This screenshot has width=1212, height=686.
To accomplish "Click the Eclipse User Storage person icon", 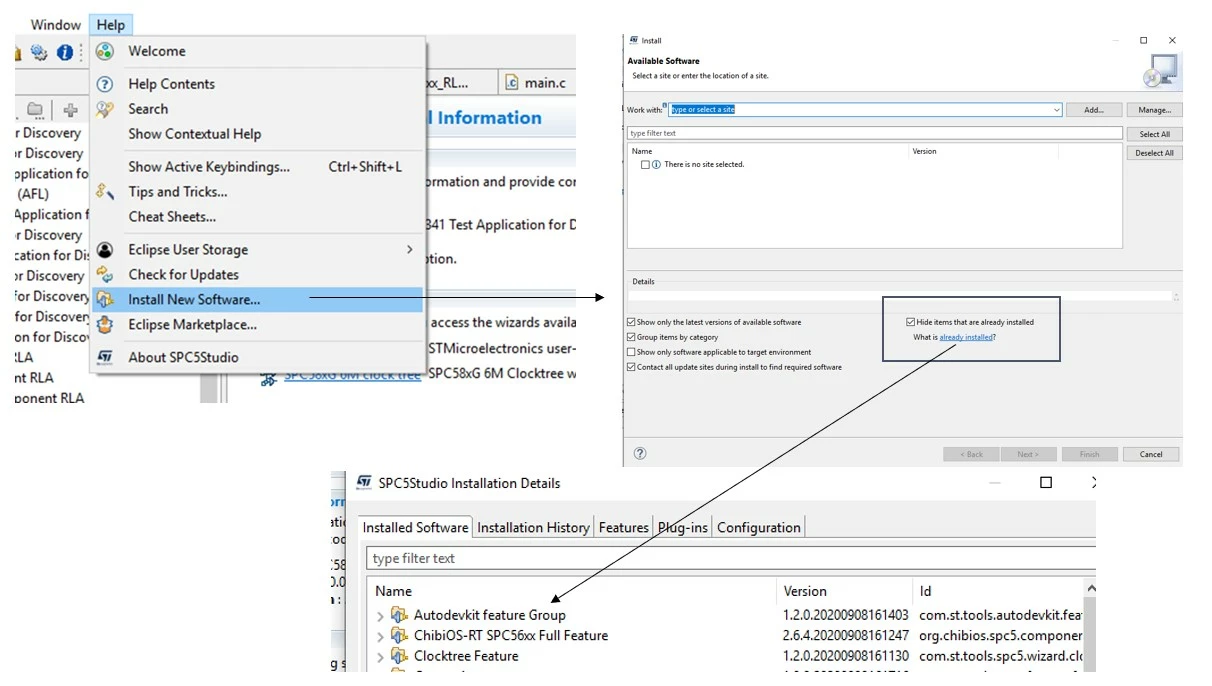I will click(x=105, y=250).
